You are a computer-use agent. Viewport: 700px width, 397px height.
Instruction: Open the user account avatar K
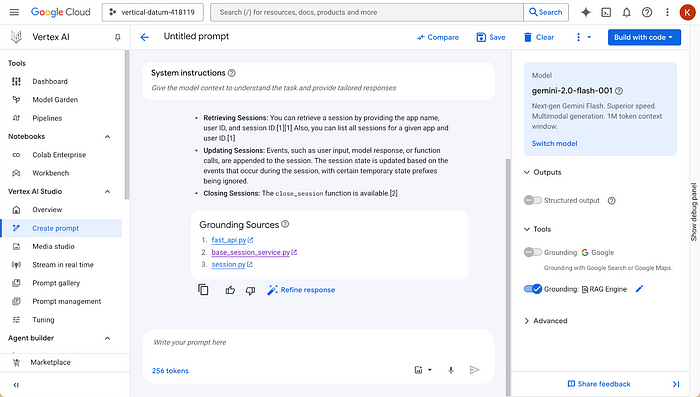coord(687,13)
